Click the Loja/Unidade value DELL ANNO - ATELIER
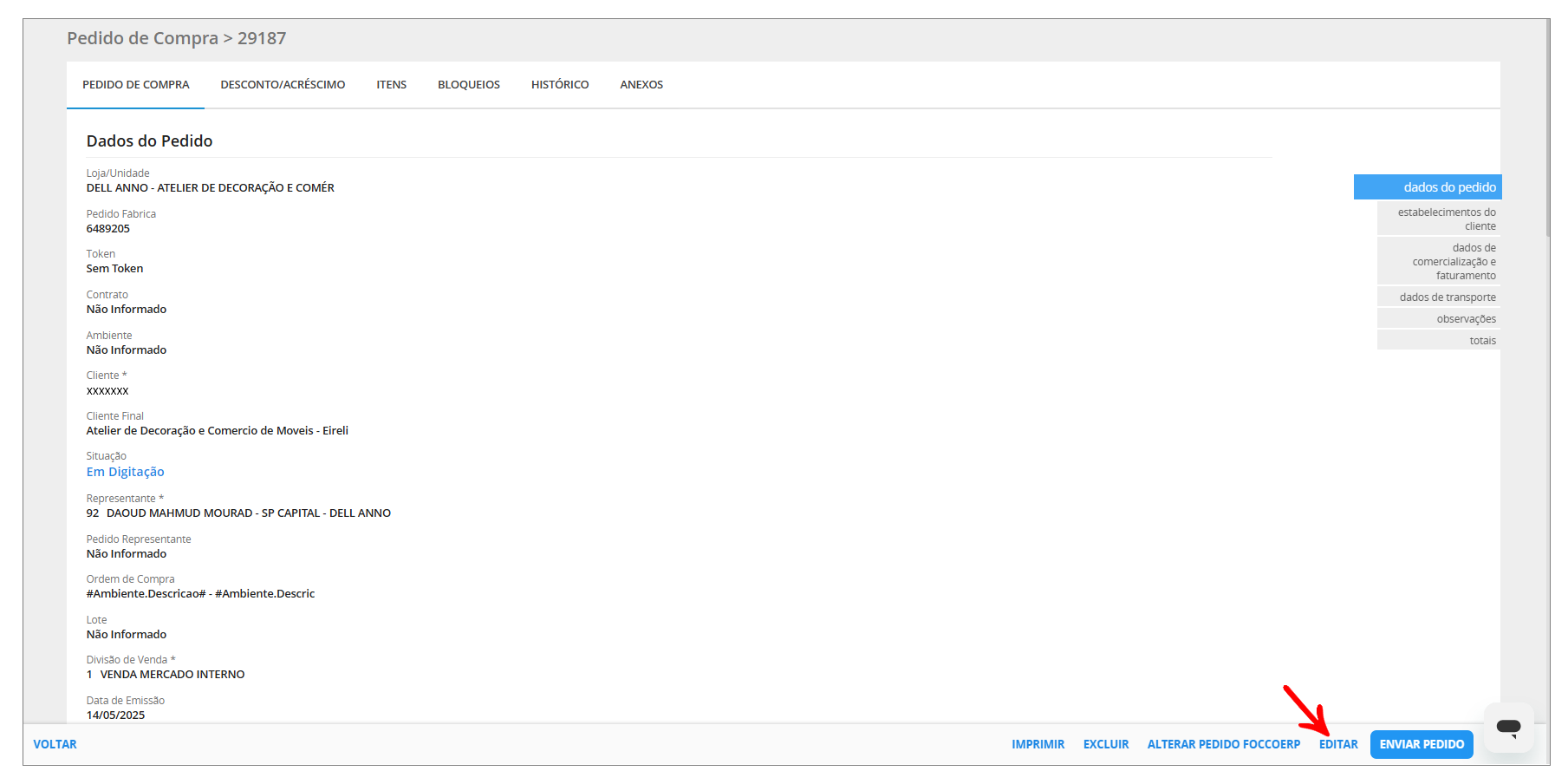 pos(211,188)
